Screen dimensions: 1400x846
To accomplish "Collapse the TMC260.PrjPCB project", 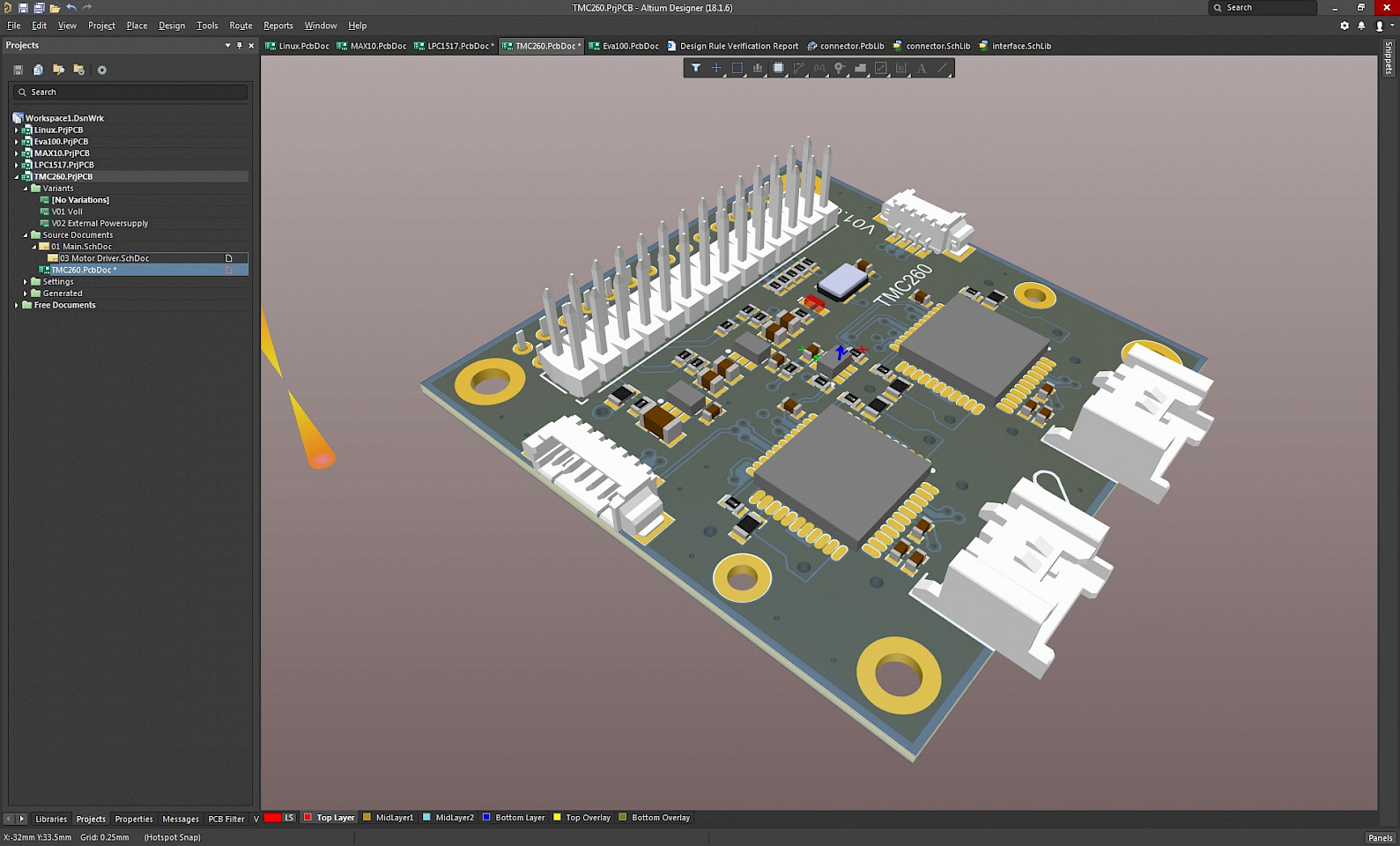I will click(x=16, y=176).
